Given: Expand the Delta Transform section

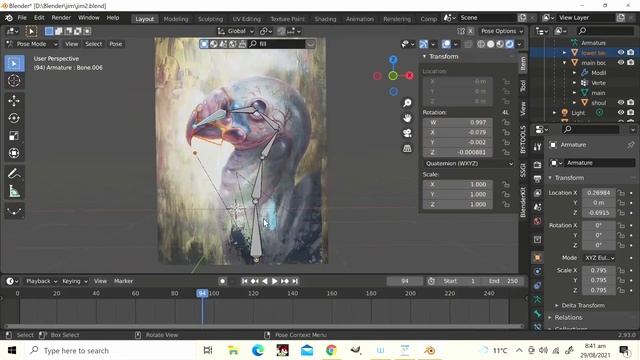Looking at the screenshot, I should 556,306.
